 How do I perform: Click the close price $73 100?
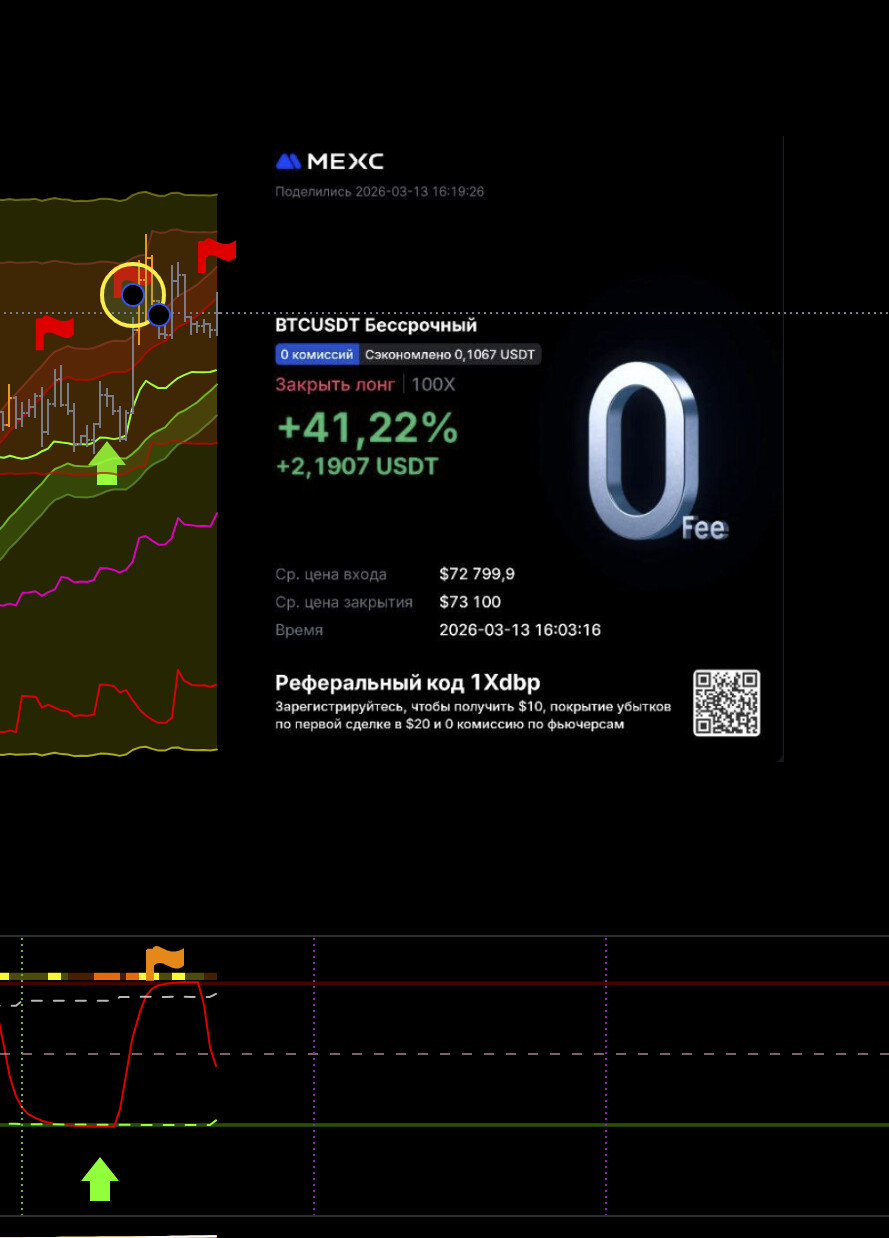470,602
